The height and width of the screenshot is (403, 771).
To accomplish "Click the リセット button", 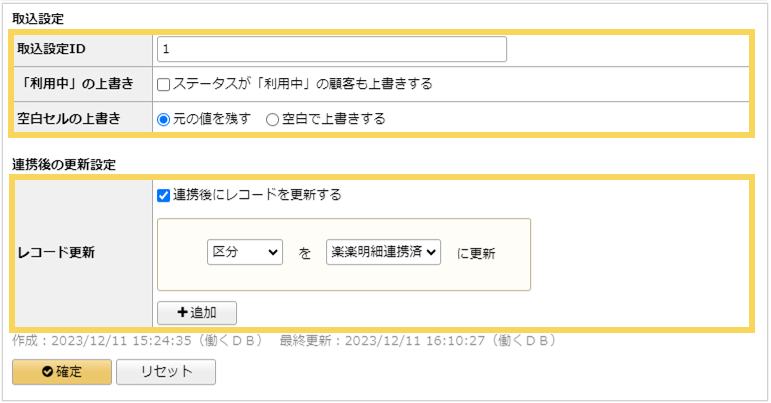I will point(165,371).
